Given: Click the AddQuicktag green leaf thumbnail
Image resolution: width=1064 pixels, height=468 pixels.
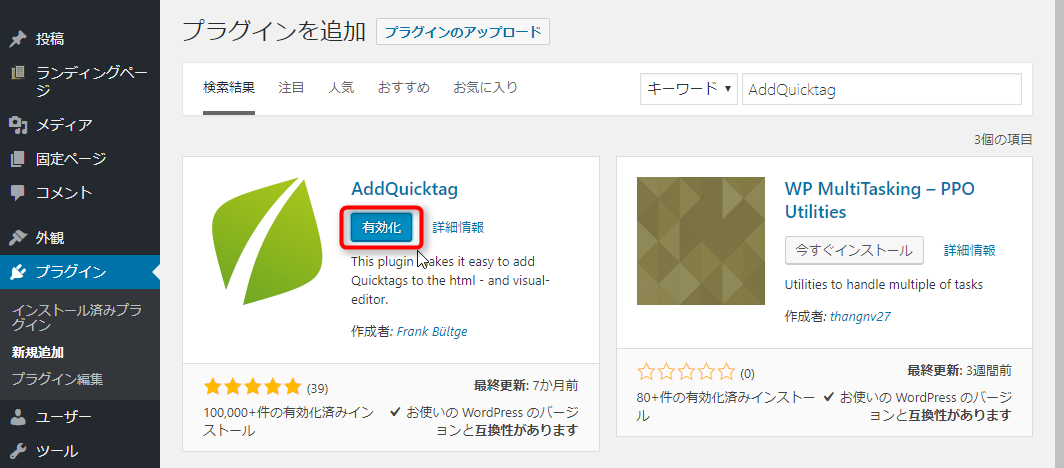Looking at the screenshot, I should pos(266,241).
